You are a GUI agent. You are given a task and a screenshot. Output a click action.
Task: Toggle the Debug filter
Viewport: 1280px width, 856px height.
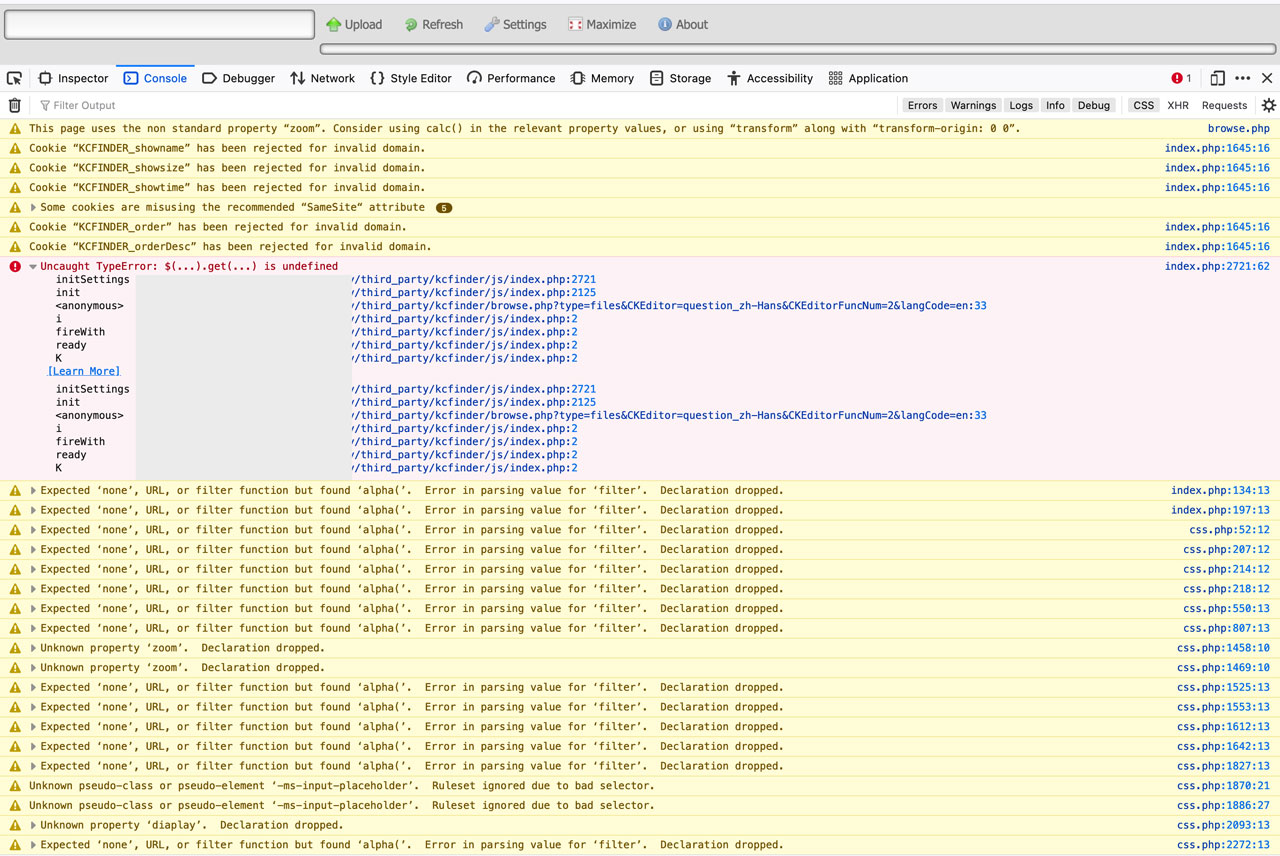(1093, 105)
